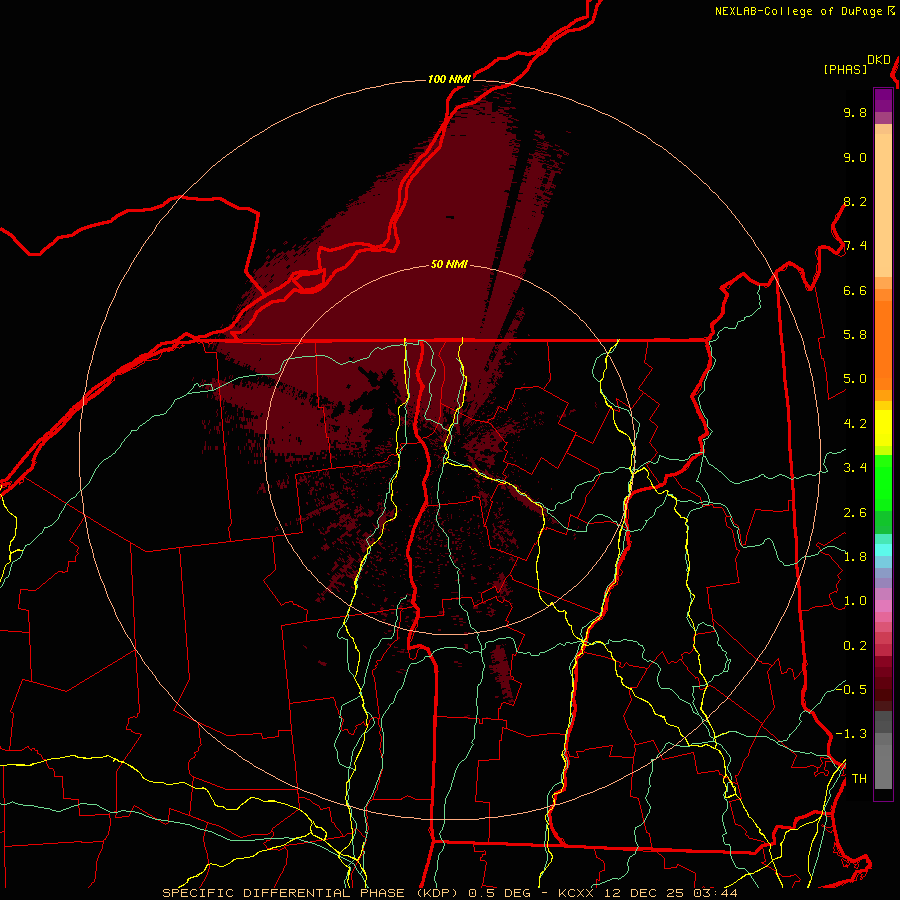The image size is (900, 900).
Task: Click the 5.8 value on the color scale
Action: tap(855, 335)
